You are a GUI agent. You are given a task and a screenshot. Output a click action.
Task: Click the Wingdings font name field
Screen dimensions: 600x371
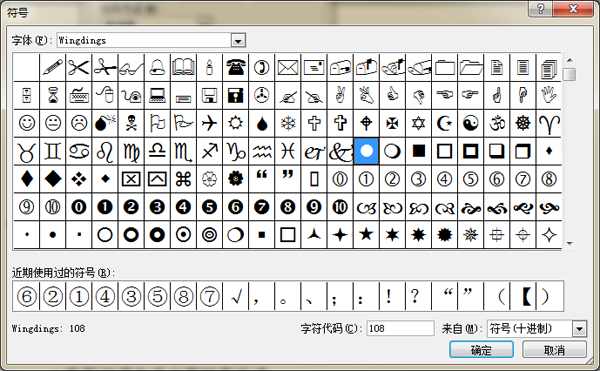click(x=144, y=40)
